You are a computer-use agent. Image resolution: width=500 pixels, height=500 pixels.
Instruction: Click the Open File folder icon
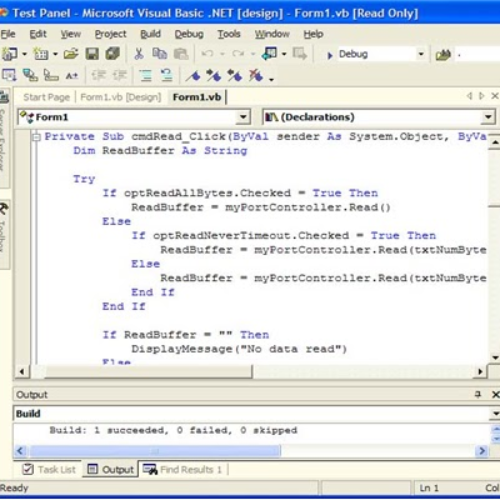(71, 54)
